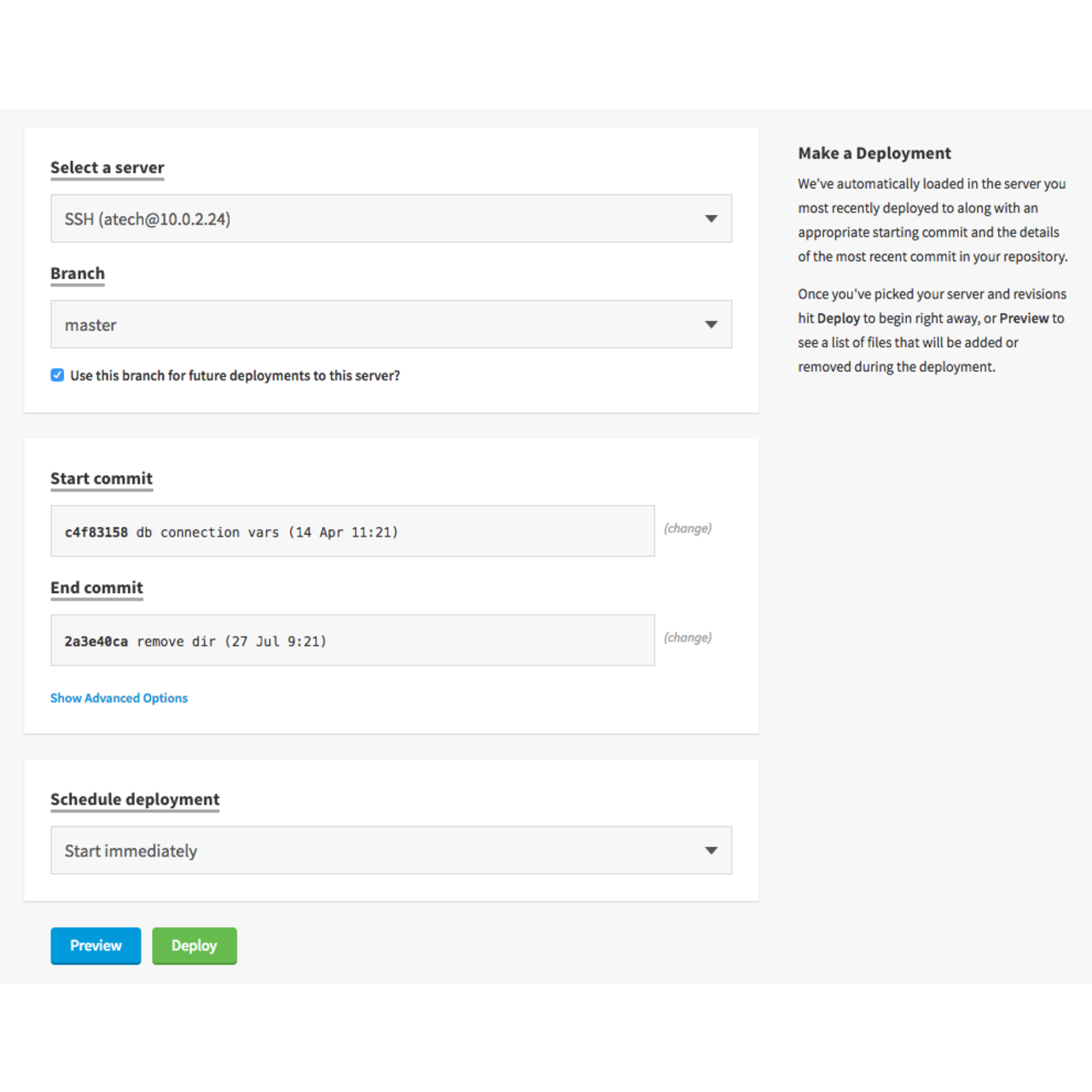Screen dimensions: 1092x1092
Task: Click (change) next to the end commit
Action: tap(688, 637)
